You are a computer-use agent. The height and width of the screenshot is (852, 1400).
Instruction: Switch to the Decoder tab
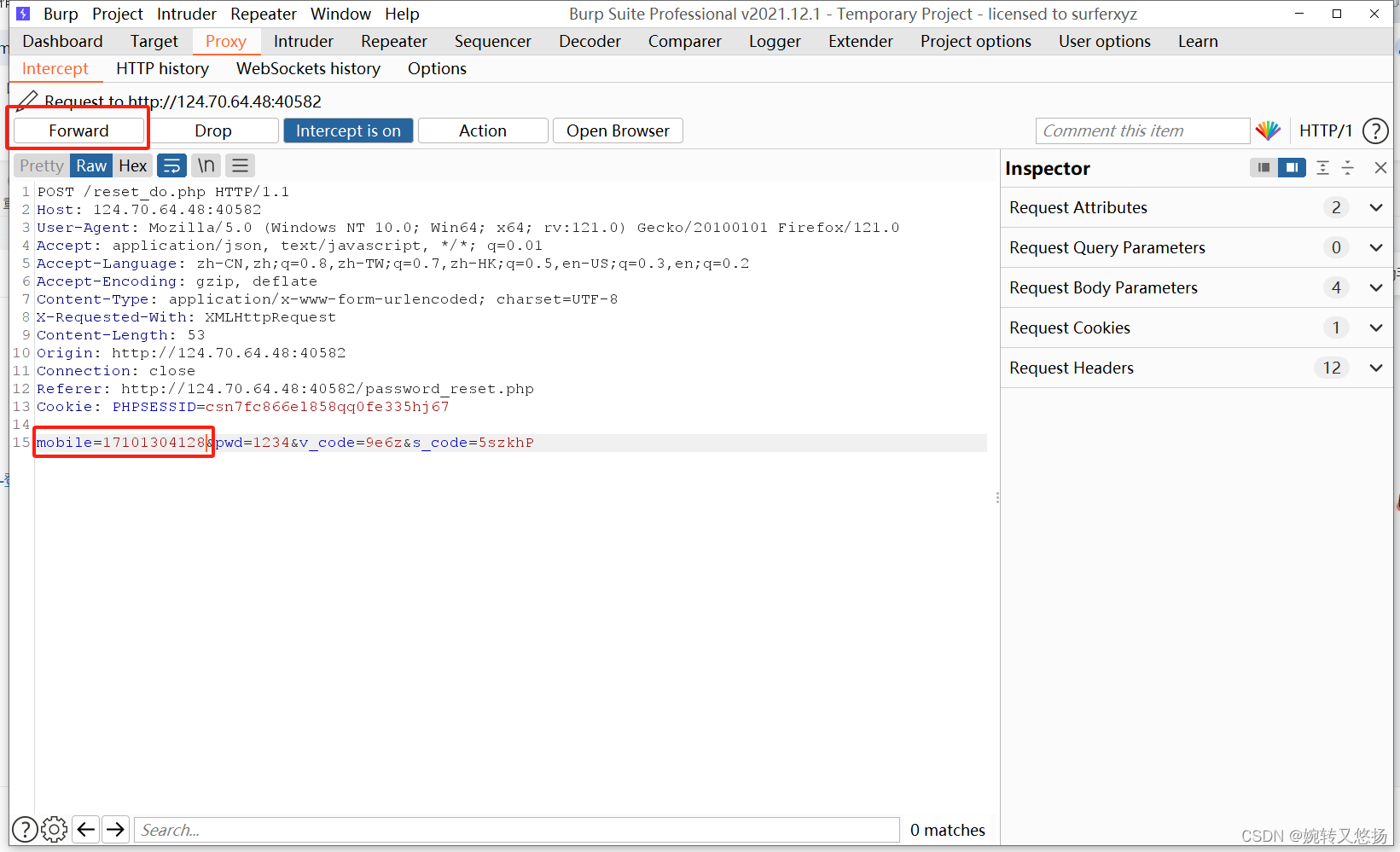(x=590, y=41)
